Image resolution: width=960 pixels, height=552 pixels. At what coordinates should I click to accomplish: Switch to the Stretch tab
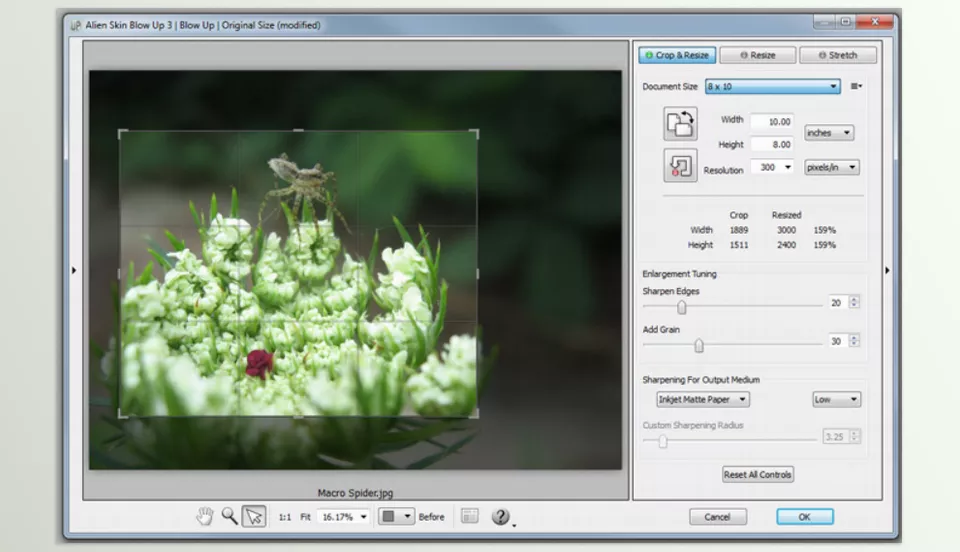click(838, 55)
